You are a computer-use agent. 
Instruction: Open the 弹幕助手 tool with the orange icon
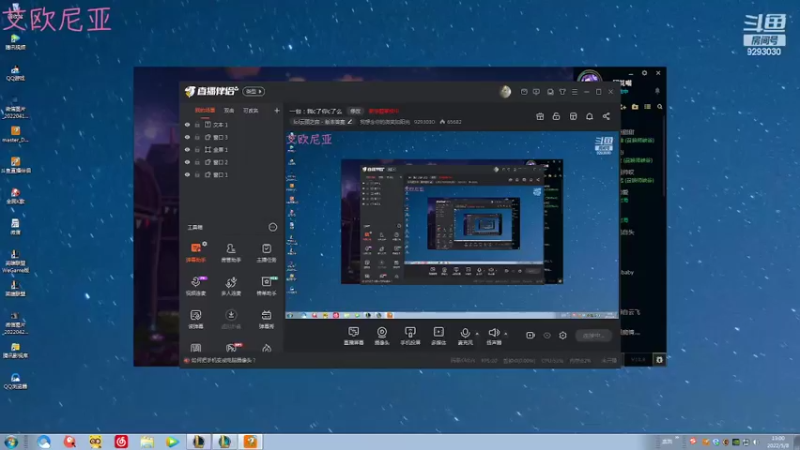click(196, 253)
